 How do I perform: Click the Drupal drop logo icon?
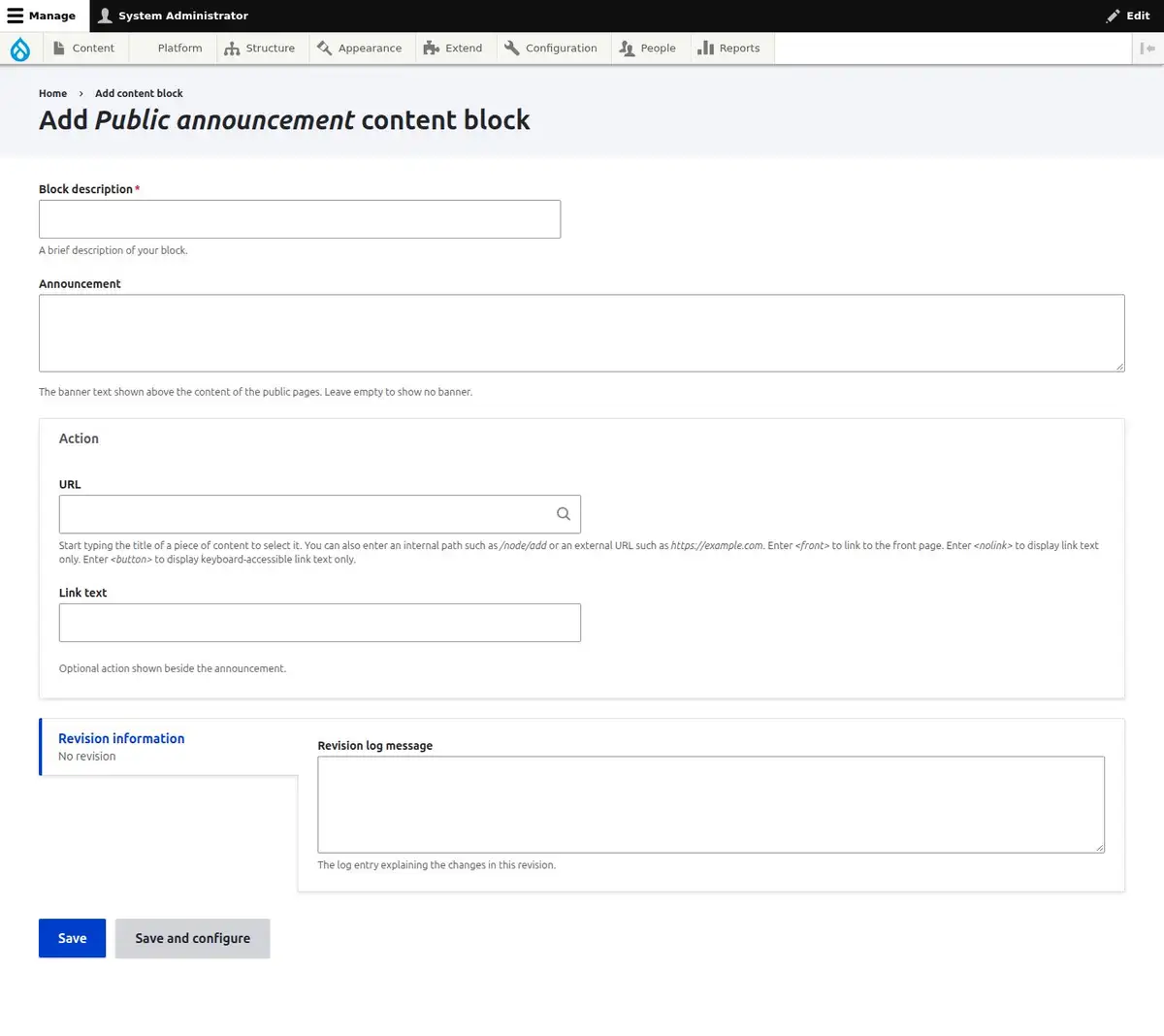pos(20,49)
